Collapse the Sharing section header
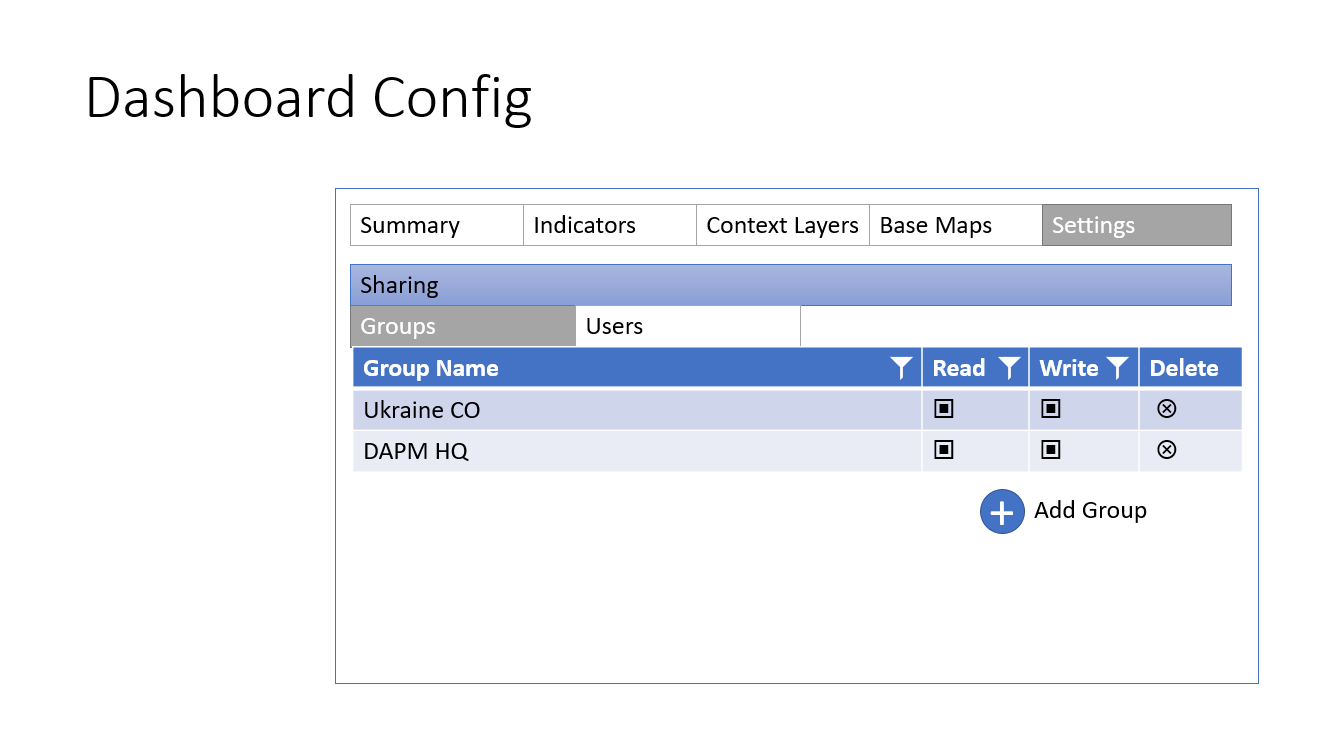The image size is (1339, 745). click(790, 285)
